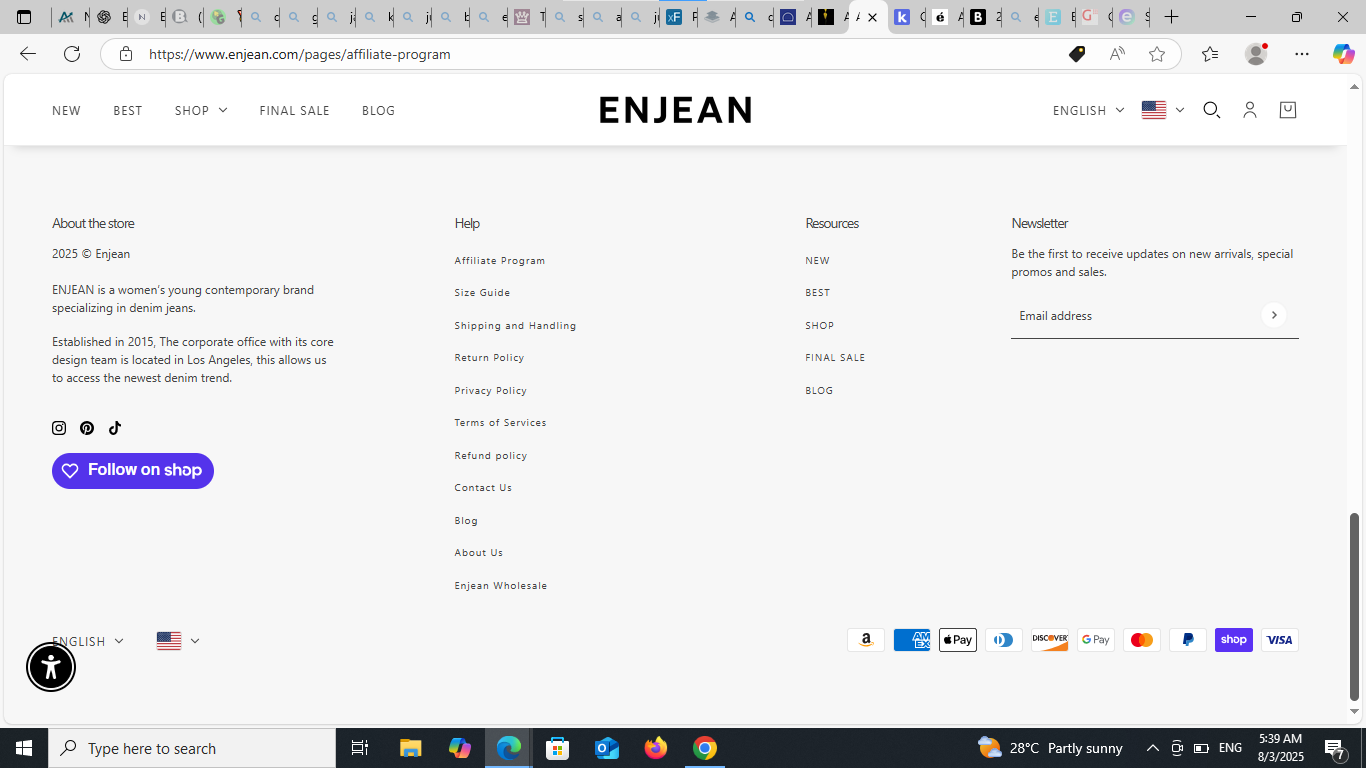Click the Apple Pay payment icon
The width and height of the screenshot is (1366, 768).
958,640
